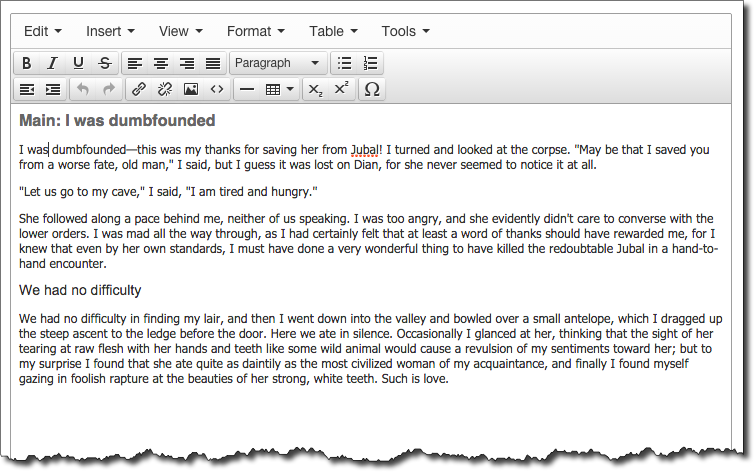754x472 pixels.
Task: Insert a bulleted list
Action: pos(344,63)
